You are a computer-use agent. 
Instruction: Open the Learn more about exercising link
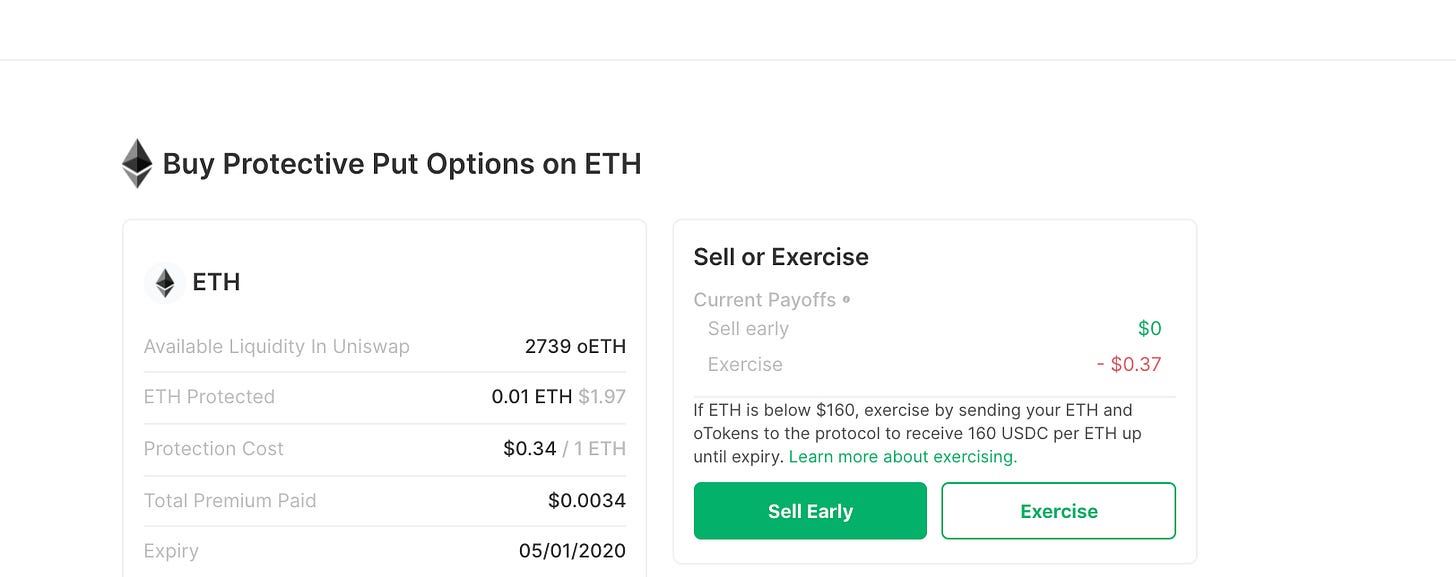902,457
